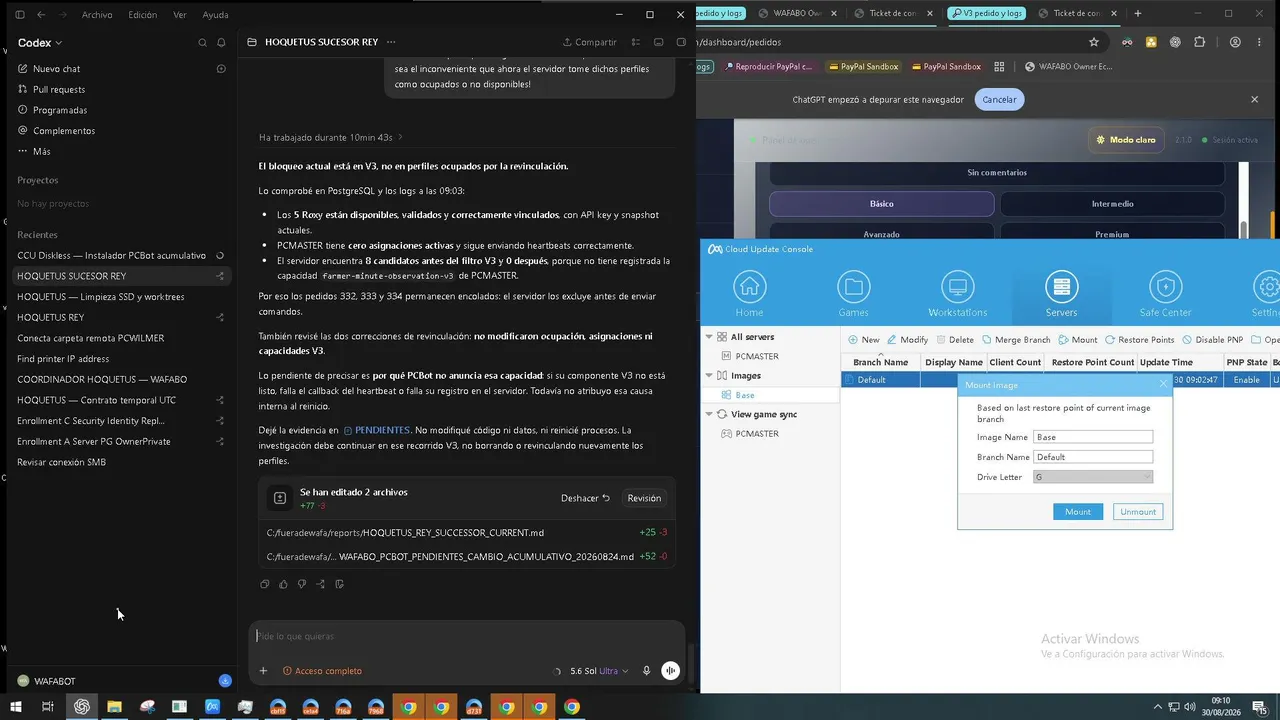This screenshot has height=720, width=1280.
Task: Open more options next to HOQUETUS SUCESOR REY title
Action: pyautogui.click(x=391, y=42)
